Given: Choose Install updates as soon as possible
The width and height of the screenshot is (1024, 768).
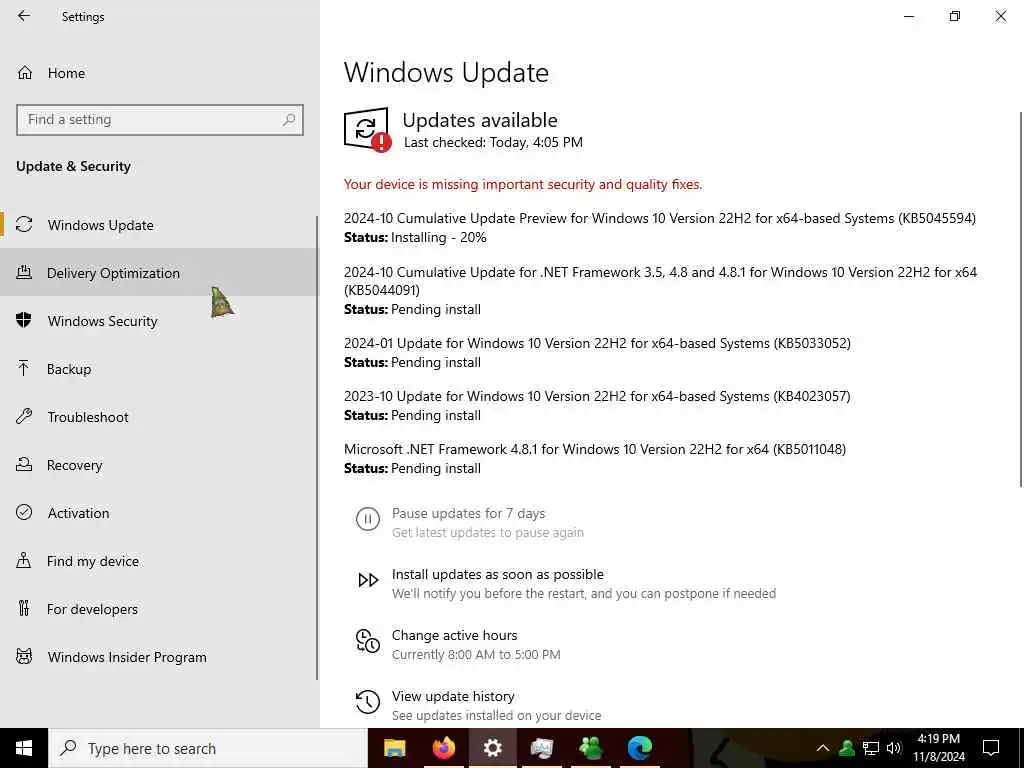Looking at the screenshot, I should pyautogui.click(x=498, y=575).
